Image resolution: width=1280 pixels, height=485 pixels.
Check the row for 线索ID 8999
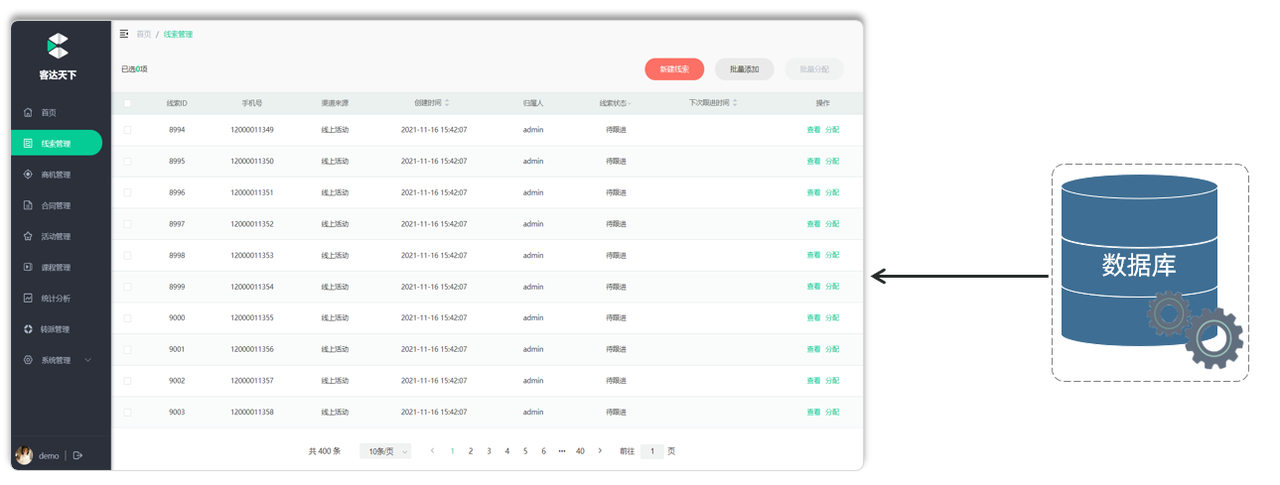pyautogui.click(x=127, y=286)
